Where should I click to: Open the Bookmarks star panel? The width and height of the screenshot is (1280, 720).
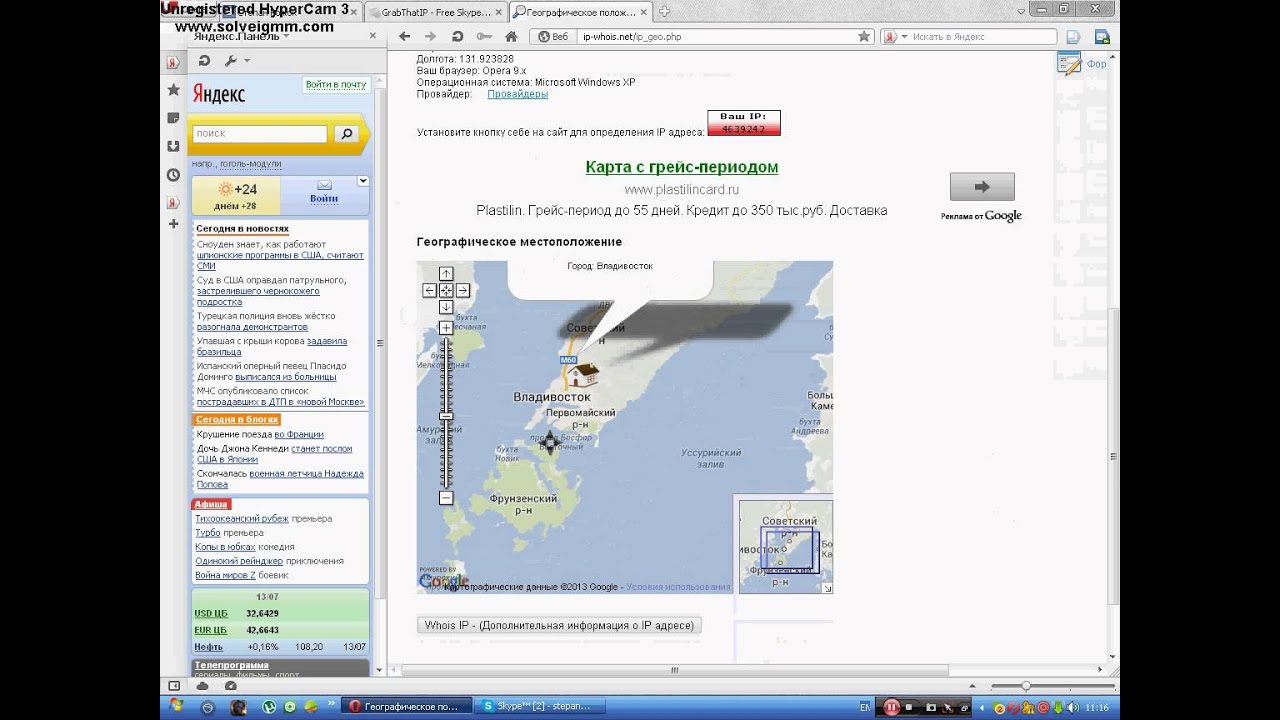tap(173, 90)
